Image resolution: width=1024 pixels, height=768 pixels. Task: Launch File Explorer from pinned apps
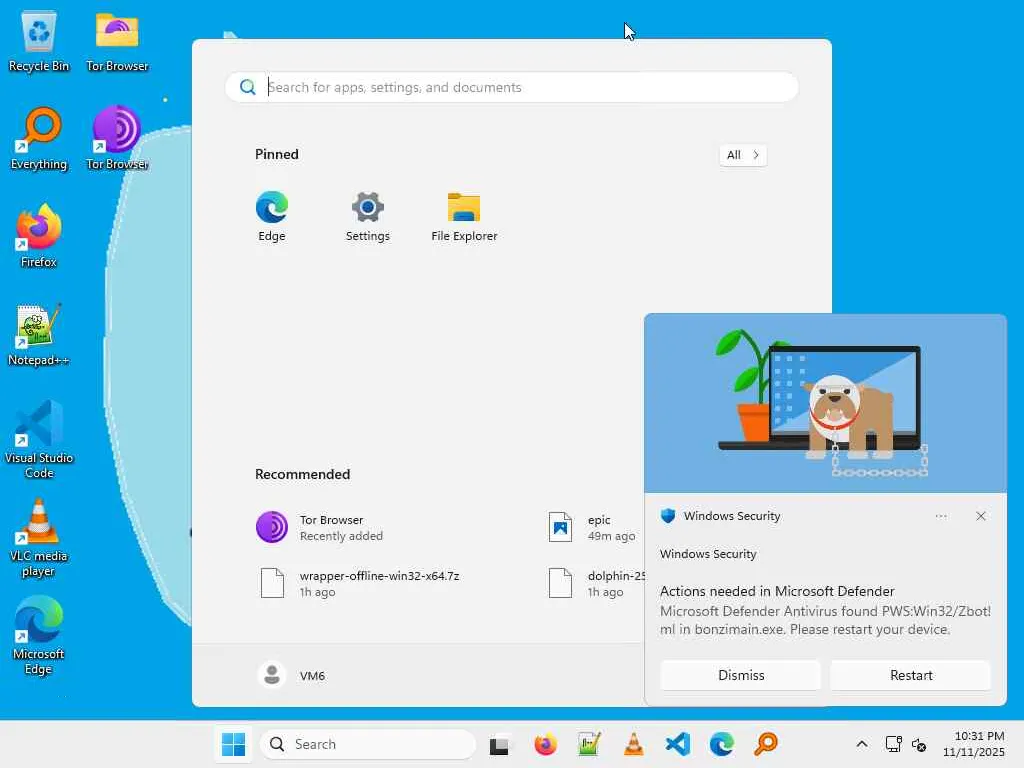tap(464, 216)
